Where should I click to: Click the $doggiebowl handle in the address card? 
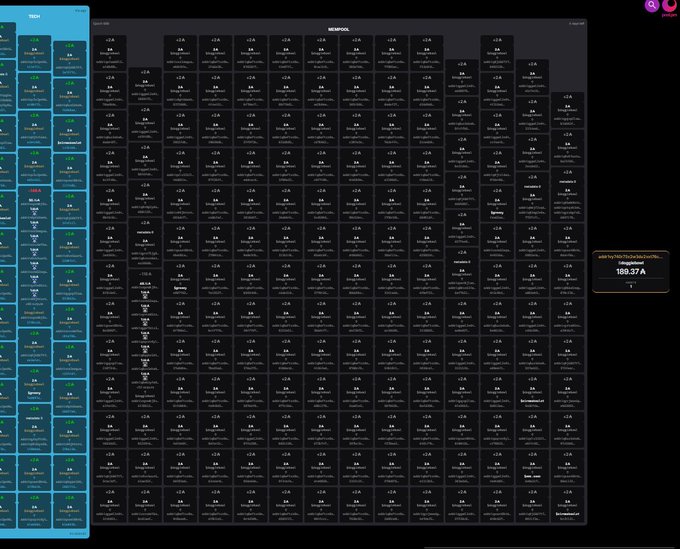(631, 263)
